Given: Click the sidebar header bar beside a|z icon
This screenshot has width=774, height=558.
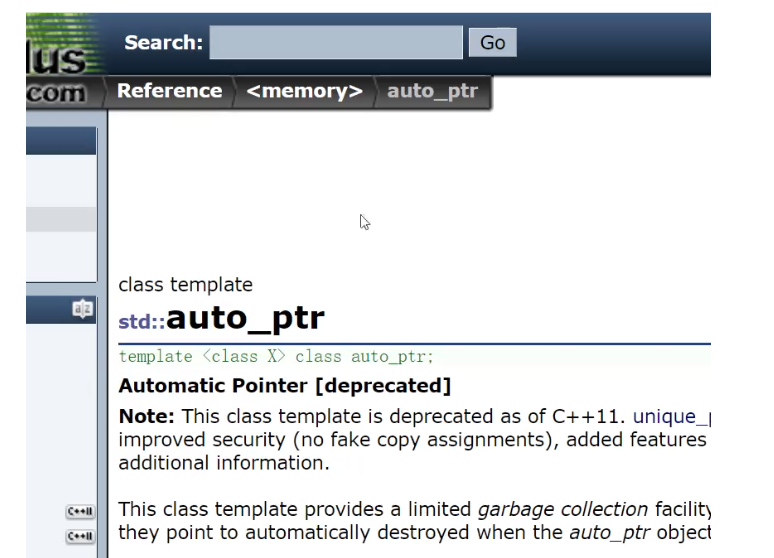Looking at the screenshot, I should pyautogui.click(x=49, y=310).
